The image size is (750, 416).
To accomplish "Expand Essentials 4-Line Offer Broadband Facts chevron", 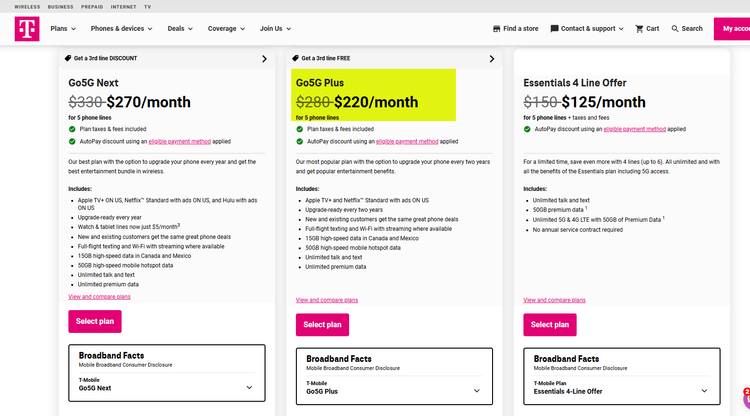I will tap(704, 391).
